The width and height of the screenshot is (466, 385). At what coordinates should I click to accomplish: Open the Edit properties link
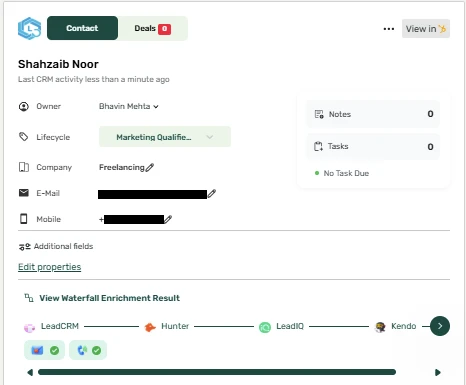pos(50,267)
